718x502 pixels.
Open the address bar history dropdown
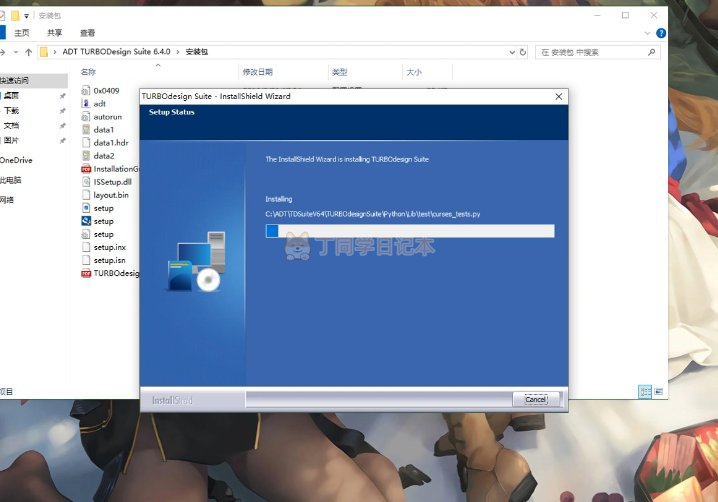pos(510,52)
